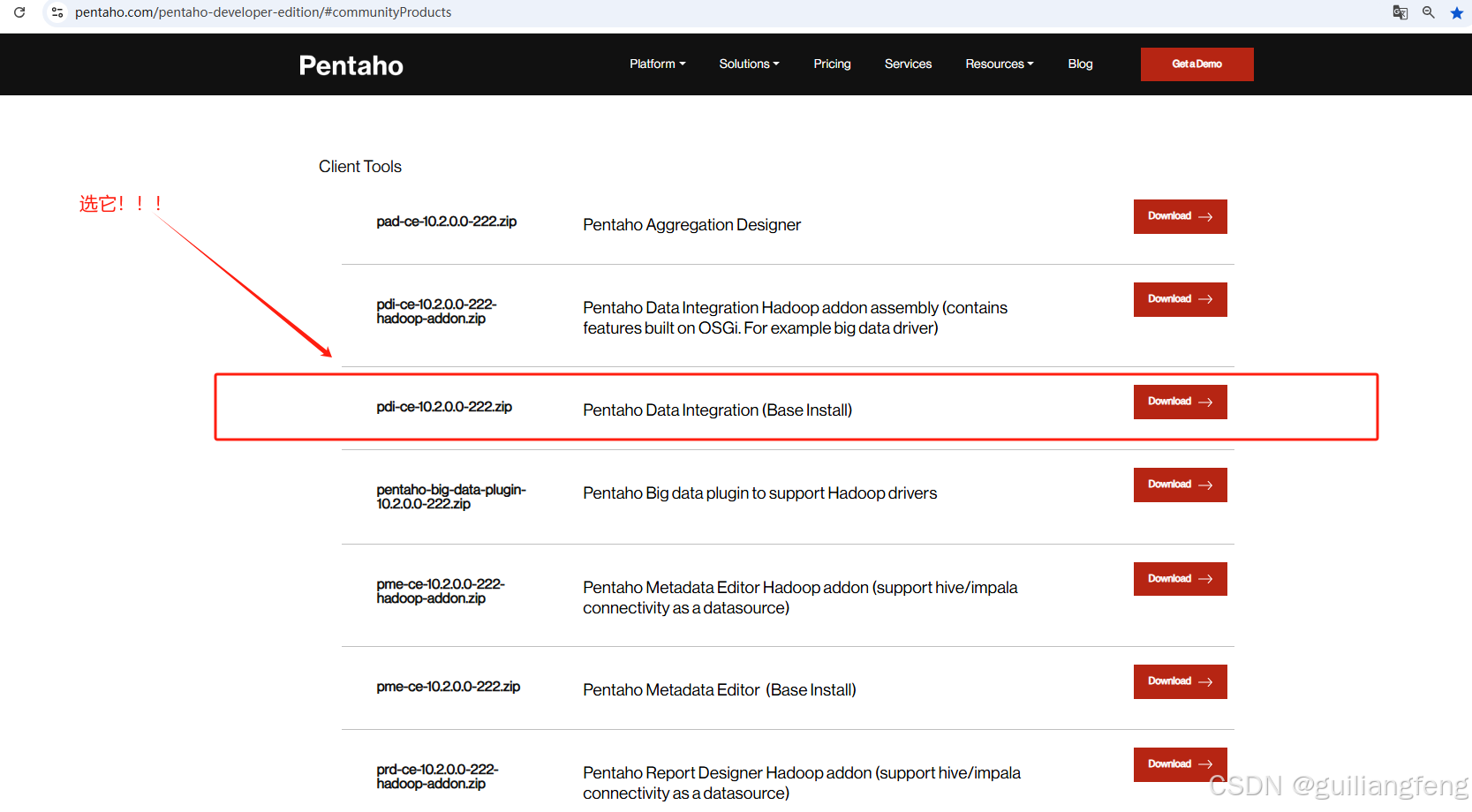Click 'Pentaho Aggregation Designer' description text
1472x812 pixels.
(x=691, y=225)
